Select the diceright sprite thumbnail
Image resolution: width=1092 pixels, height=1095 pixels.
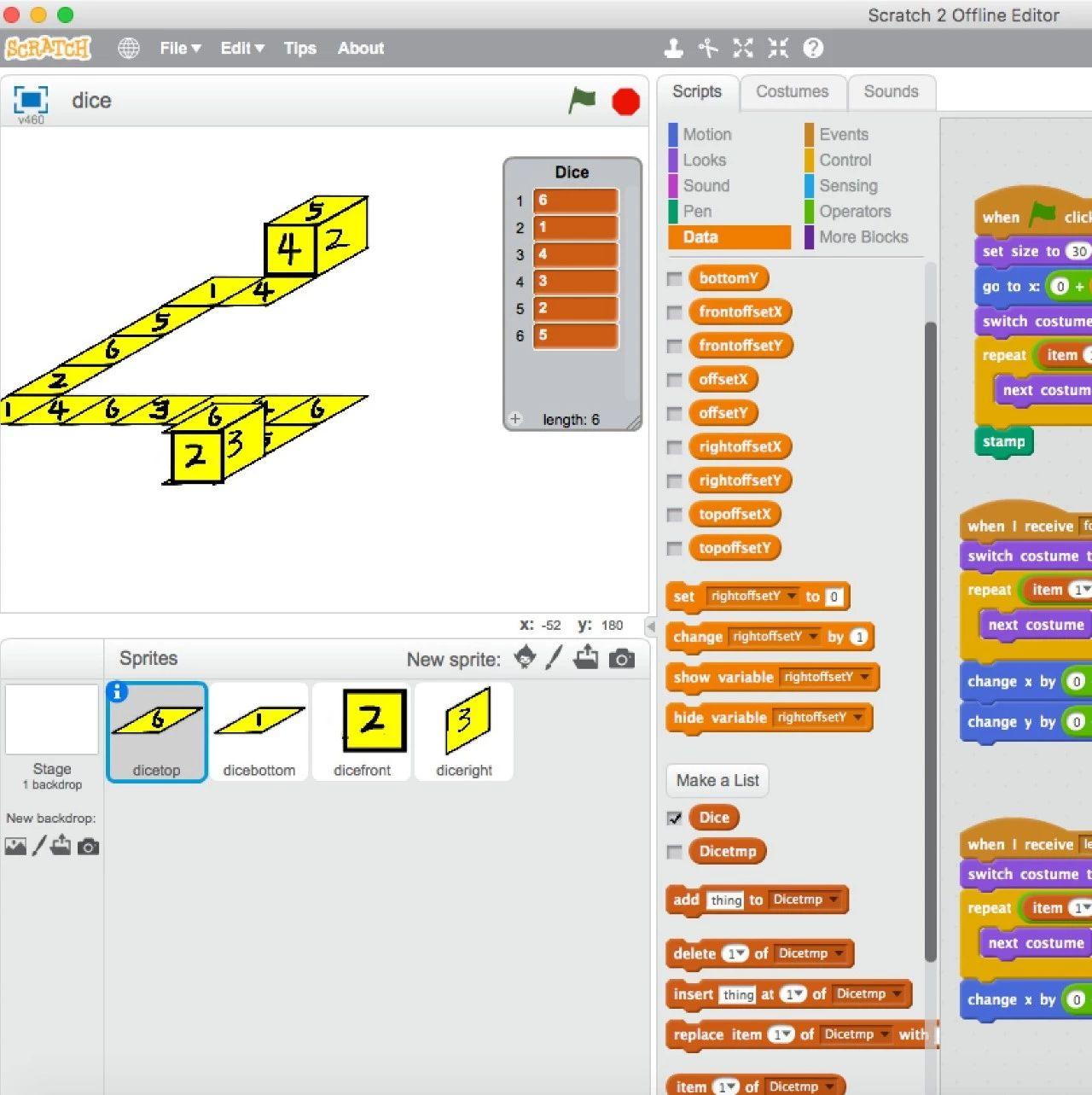tap(464, 731)
